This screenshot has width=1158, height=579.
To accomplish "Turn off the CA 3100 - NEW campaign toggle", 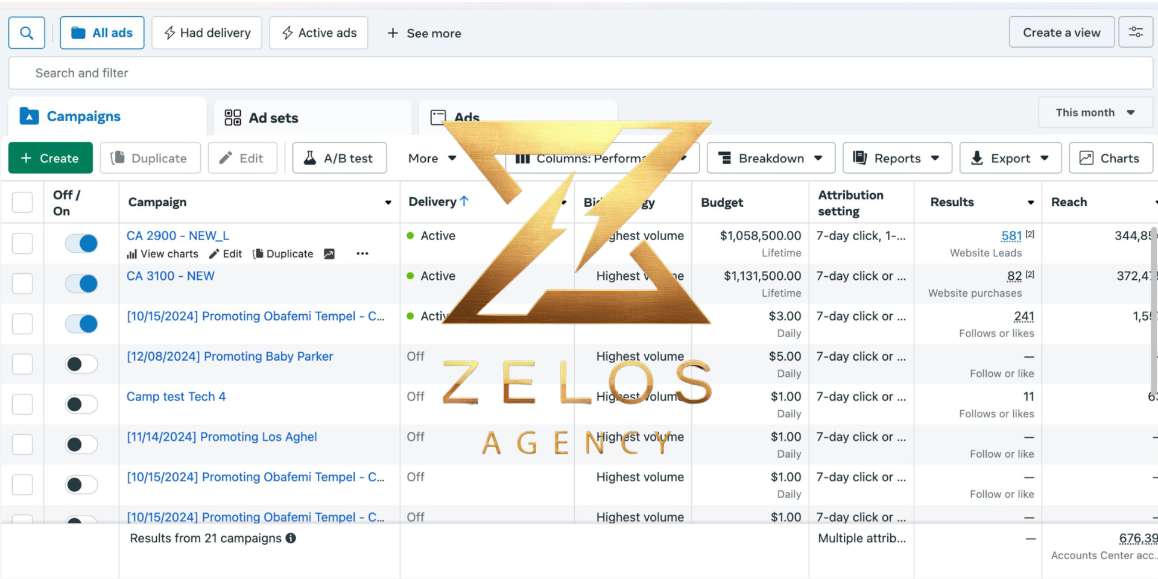I will pos(81,284).
